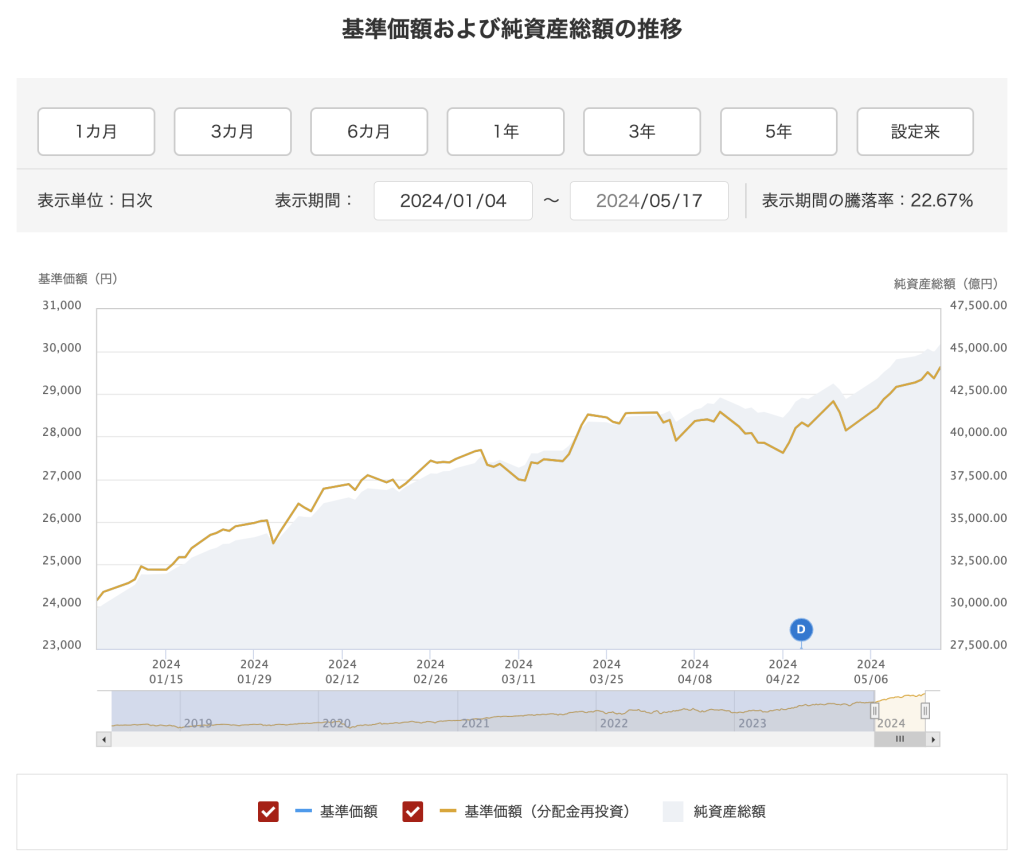Select the 3年 period button
1024x857 pixels.
click(x=642, y=132)
